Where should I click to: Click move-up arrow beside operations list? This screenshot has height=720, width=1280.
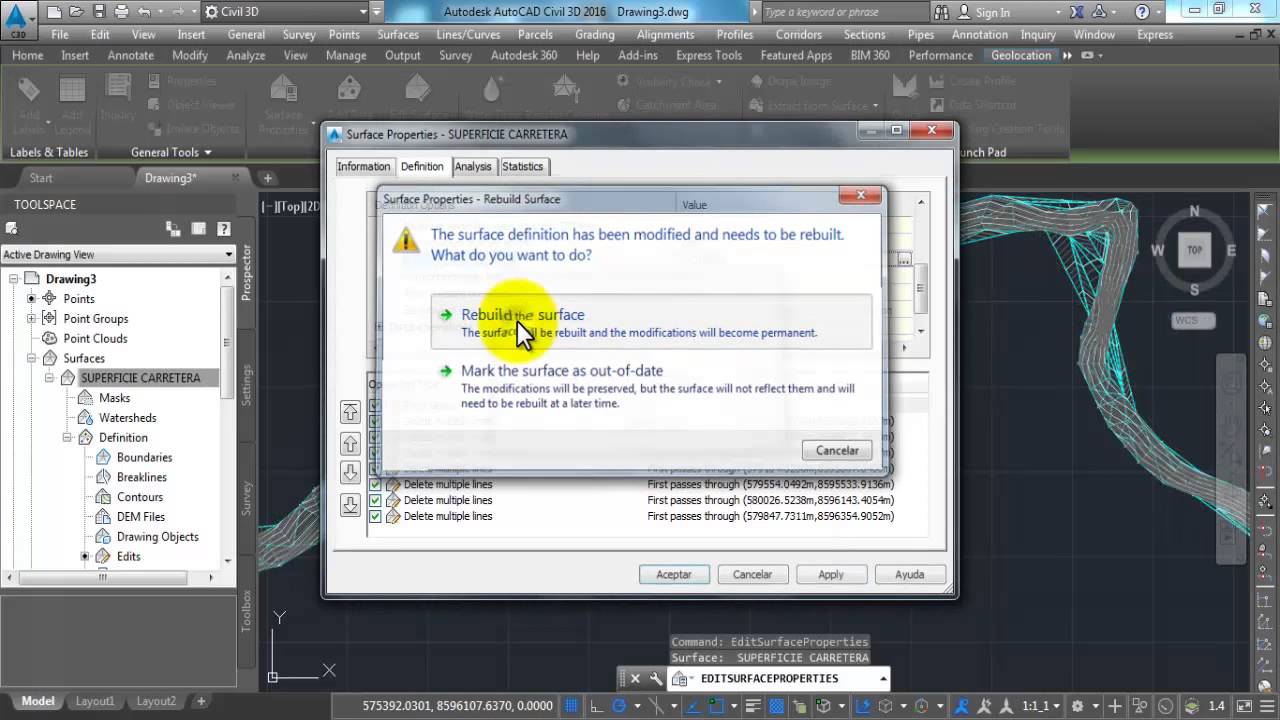[350, 443]
